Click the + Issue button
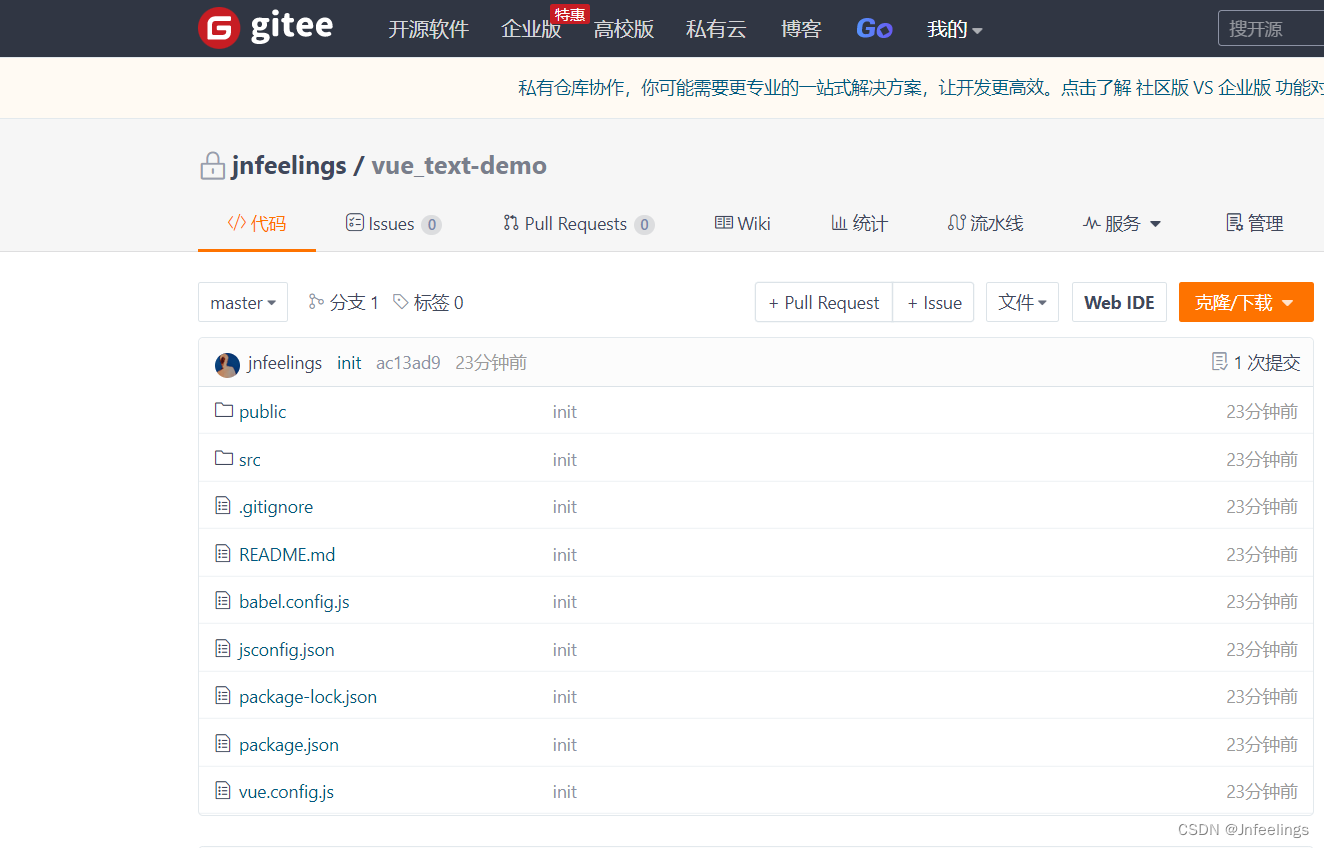The image size is (1324, 848). 934,302
